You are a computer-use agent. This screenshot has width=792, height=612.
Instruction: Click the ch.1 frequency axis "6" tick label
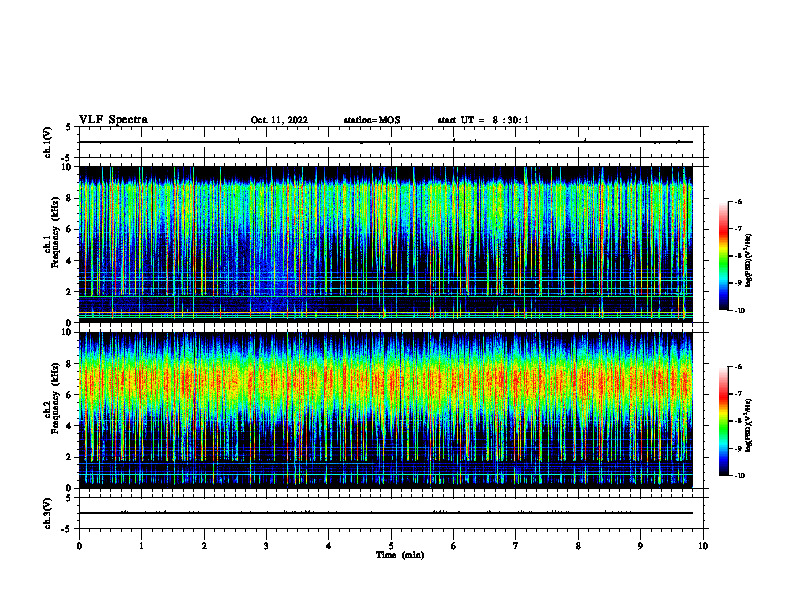click(69, 230)
